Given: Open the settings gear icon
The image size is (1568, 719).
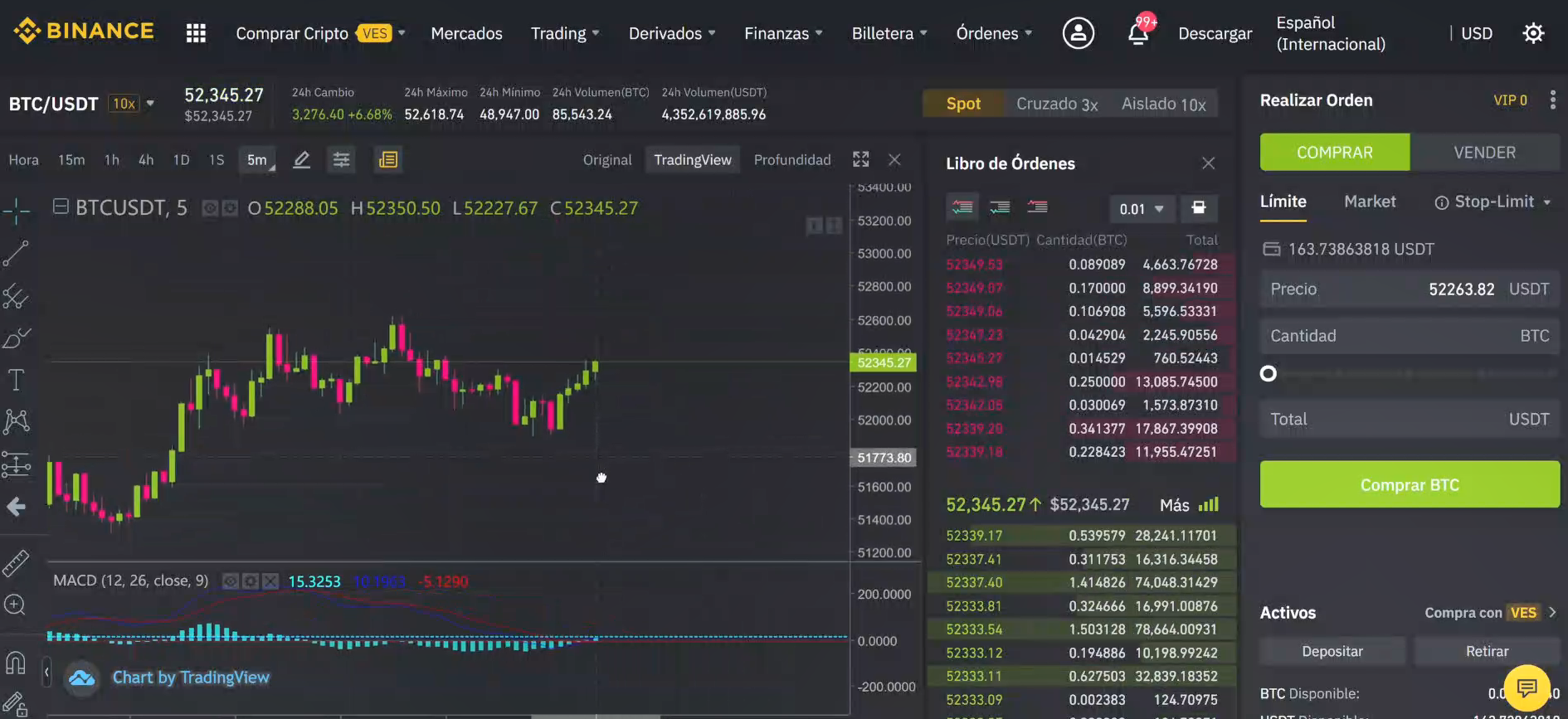Looking at the screenshot, I should click(1533, 33).
